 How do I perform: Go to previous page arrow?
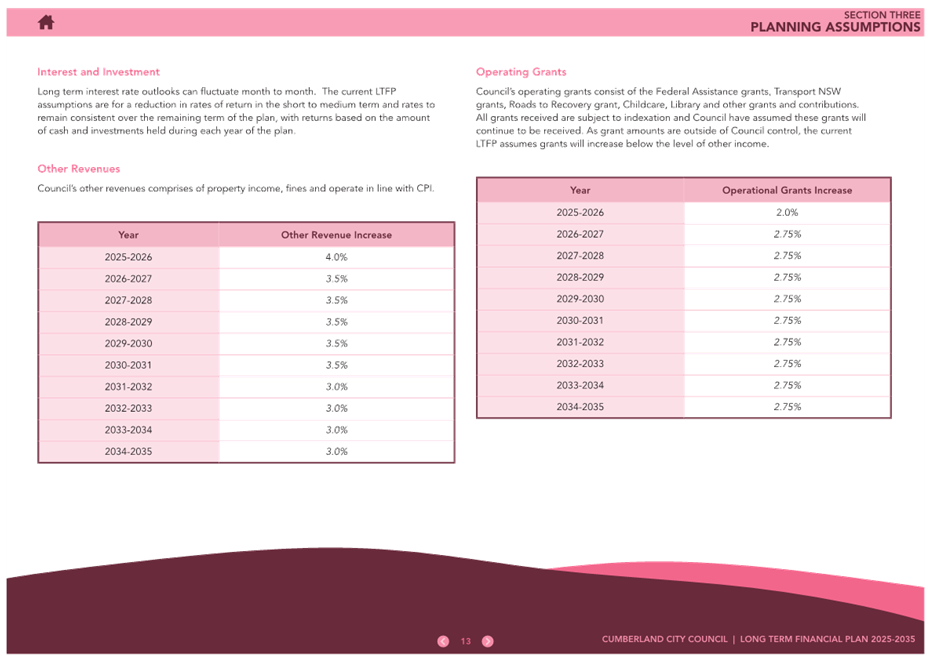tap(443, 641)
